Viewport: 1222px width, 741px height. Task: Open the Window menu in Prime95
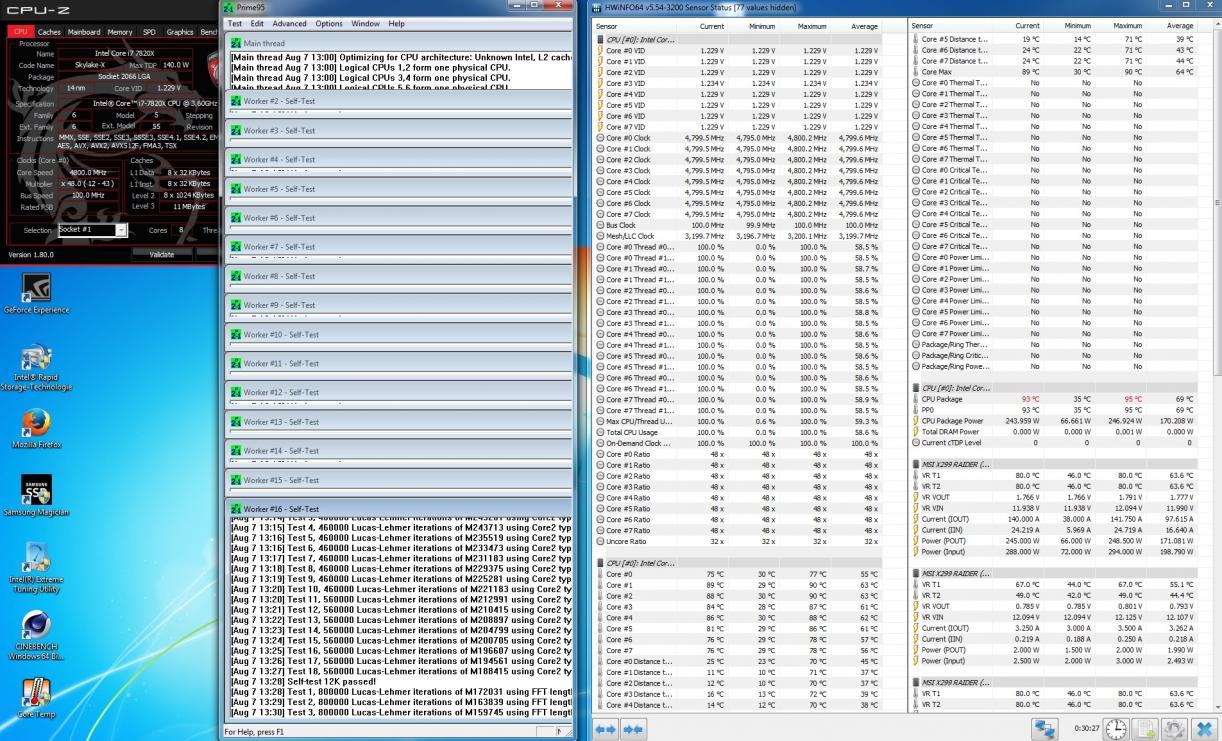pos(365,23)
